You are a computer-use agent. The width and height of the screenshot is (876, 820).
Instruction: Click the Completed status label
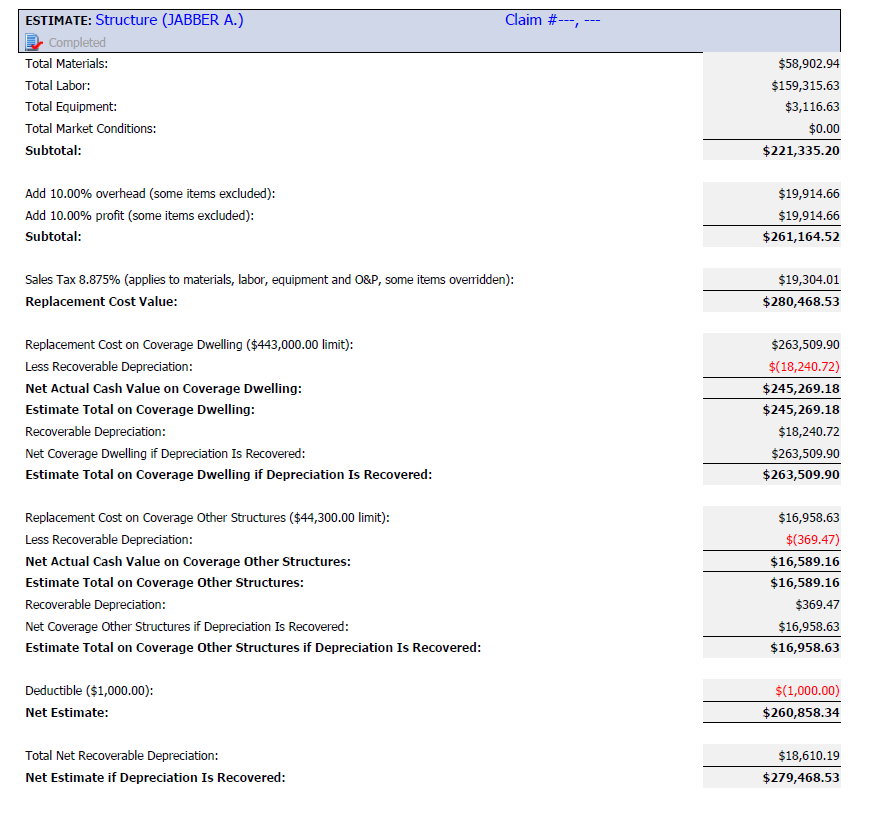click(x=77, y=42)
